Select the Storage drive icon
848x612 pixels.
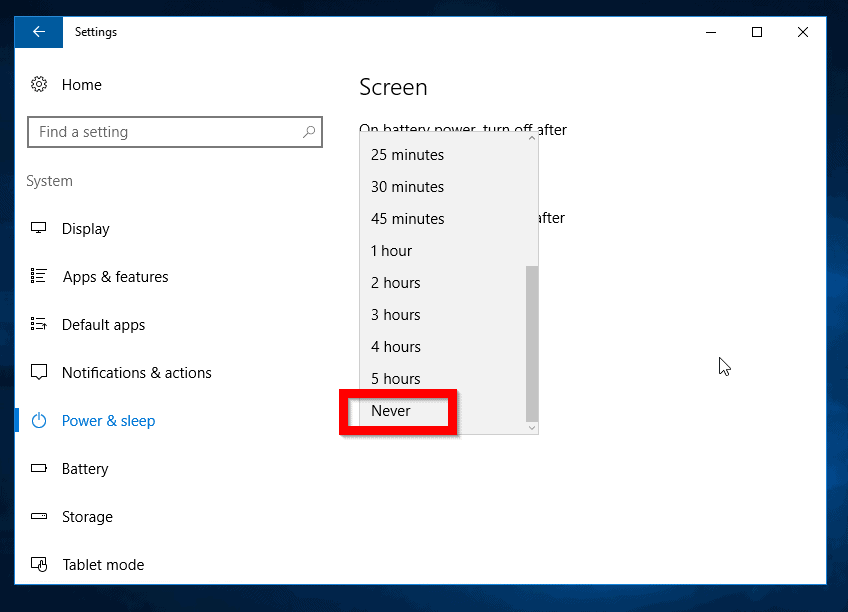point(38,516)
